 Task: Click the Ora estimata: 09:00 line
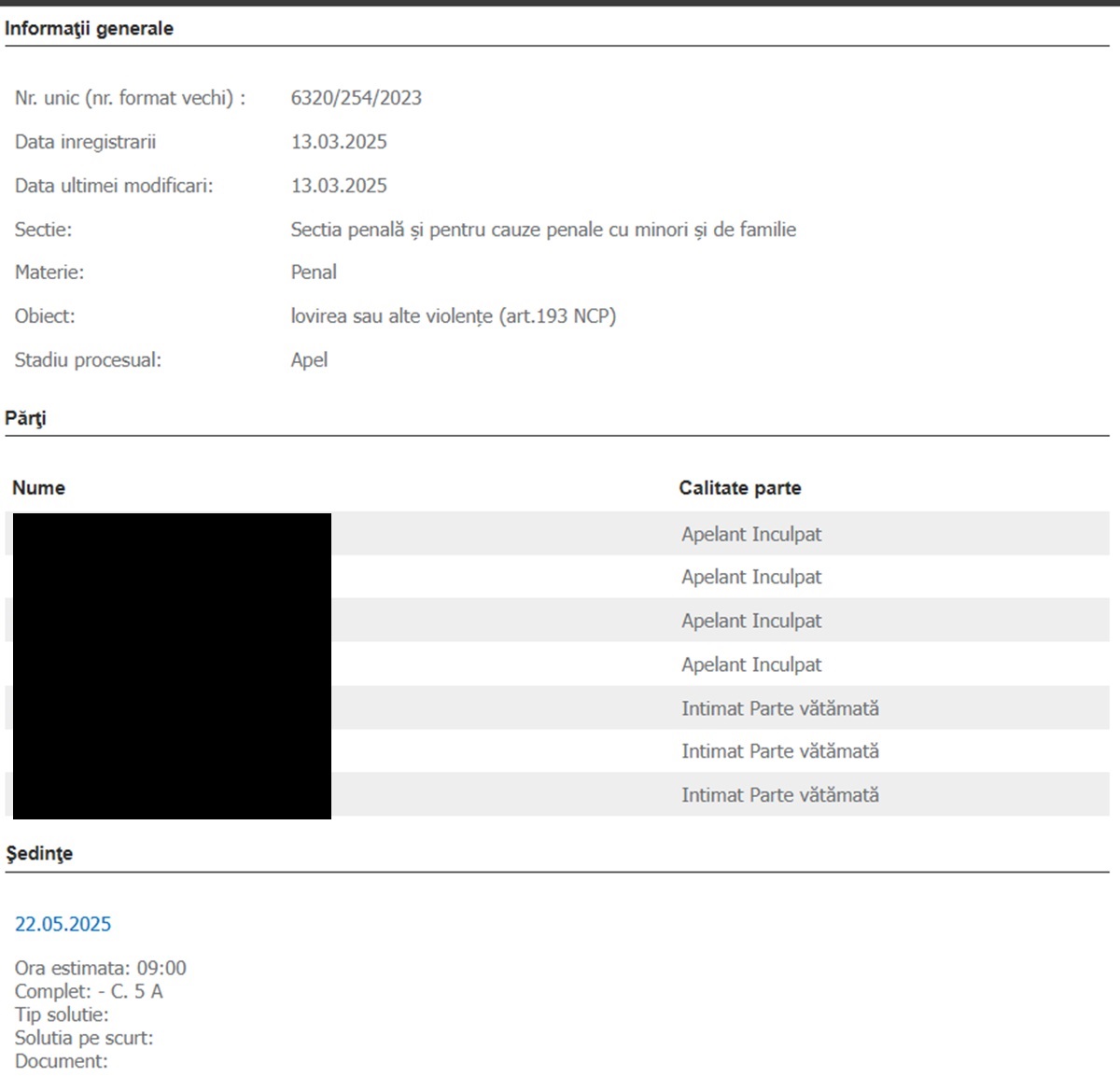(100, 968)
